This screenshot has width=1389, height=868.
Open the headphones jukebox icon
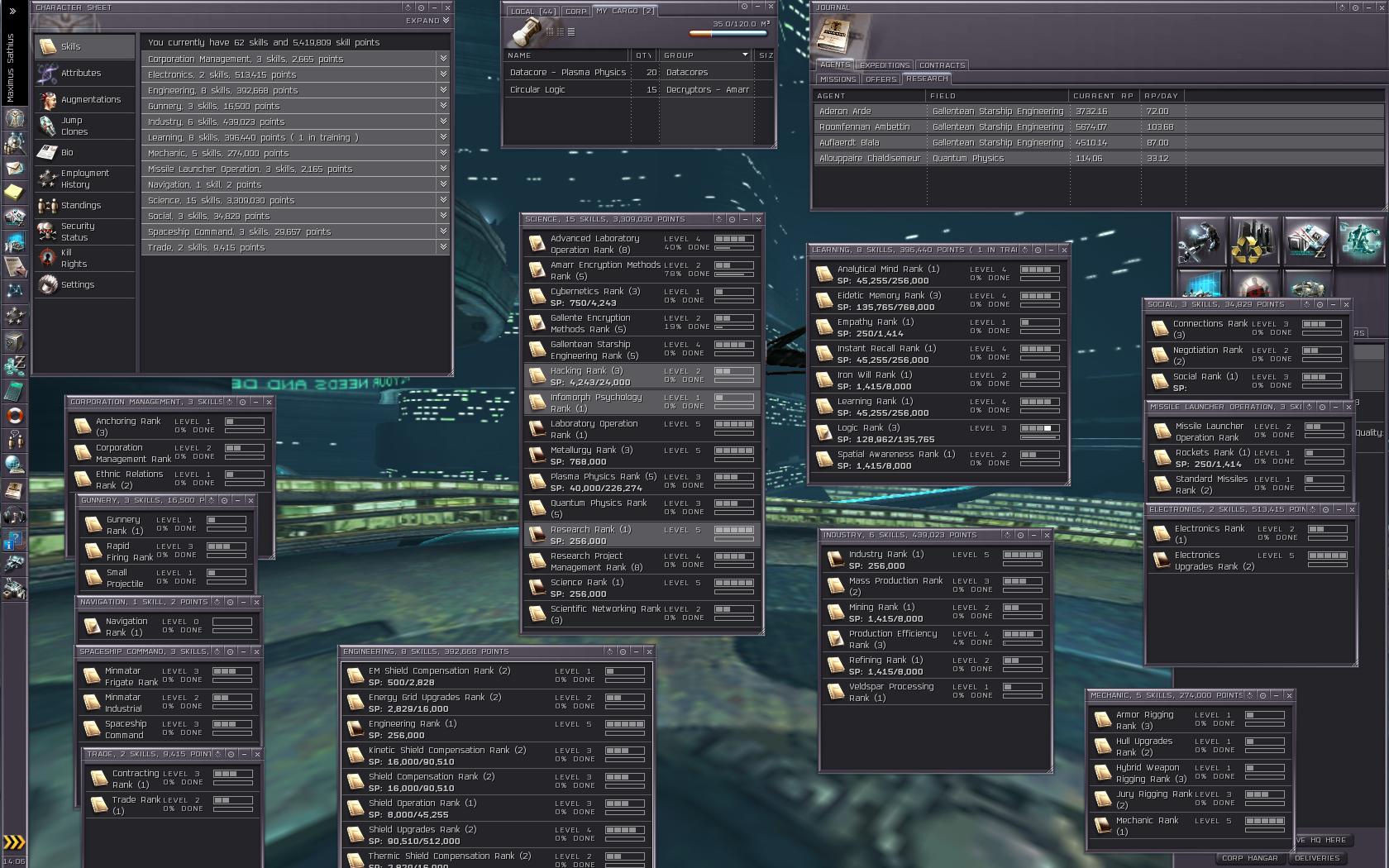point(15,515)
